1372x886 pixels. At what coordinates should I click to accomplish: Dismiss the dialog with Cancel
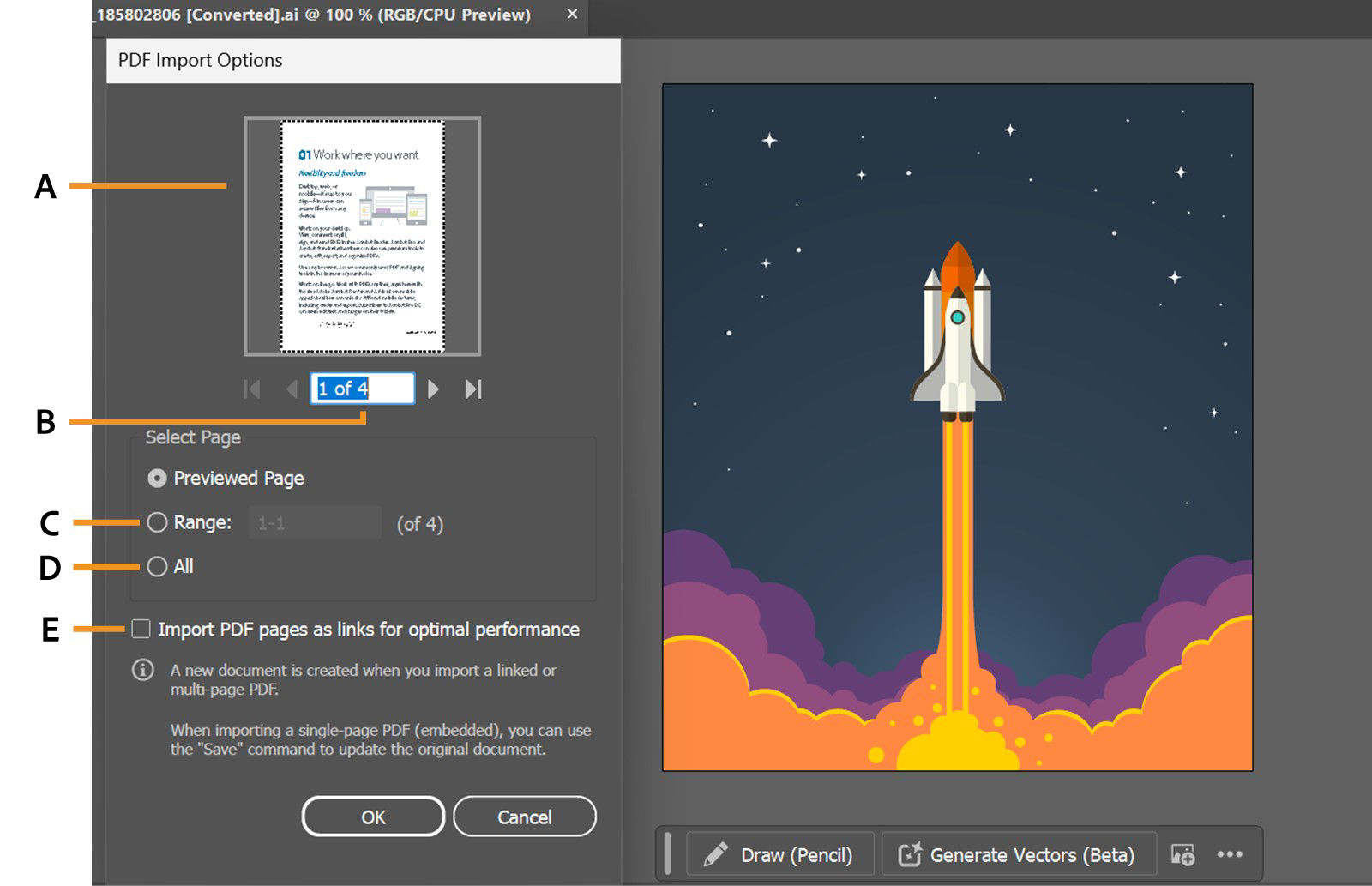pos(524,817)
